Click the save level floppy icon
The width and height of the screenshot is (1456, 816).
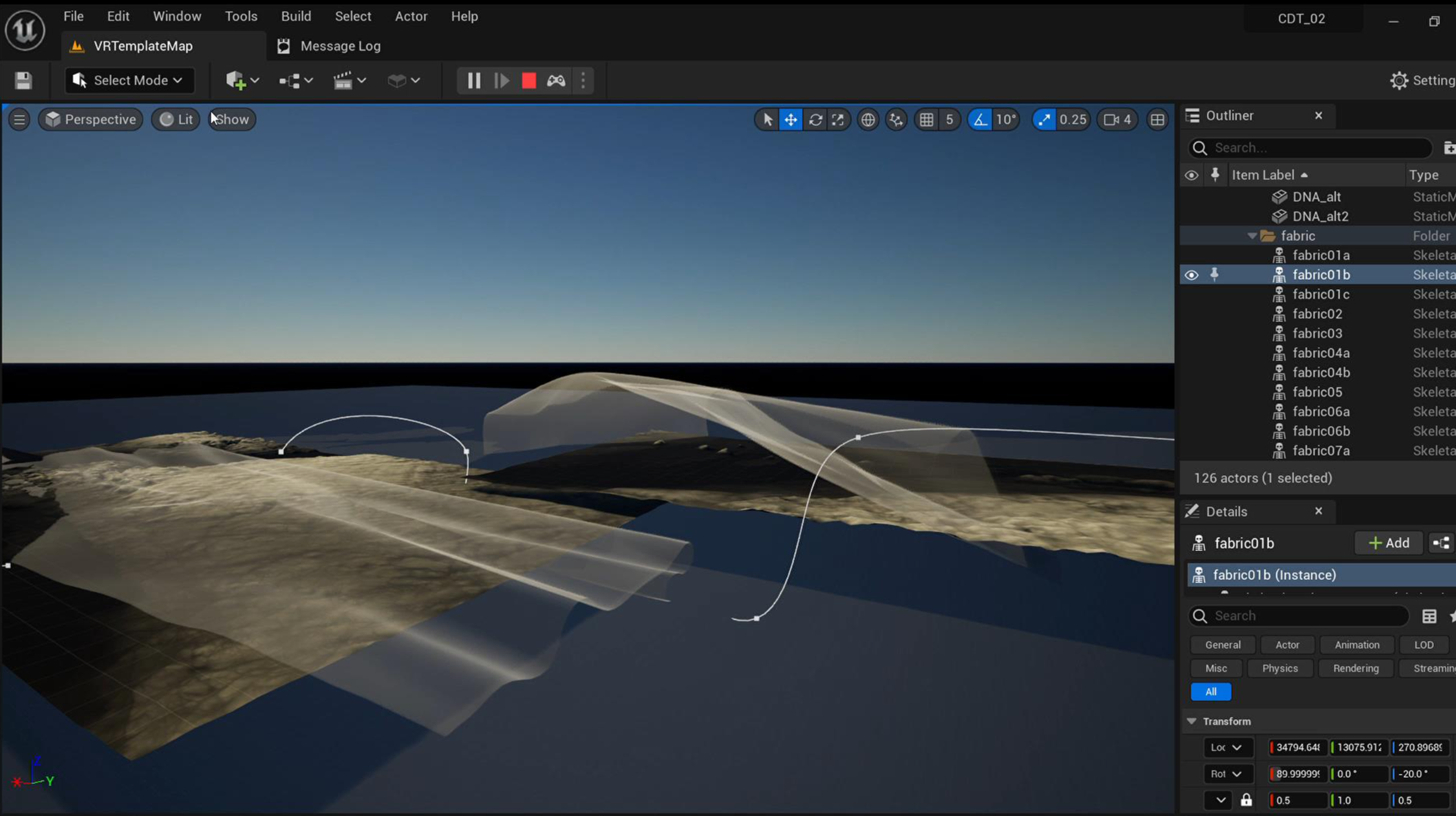click(x=23, y=80)
